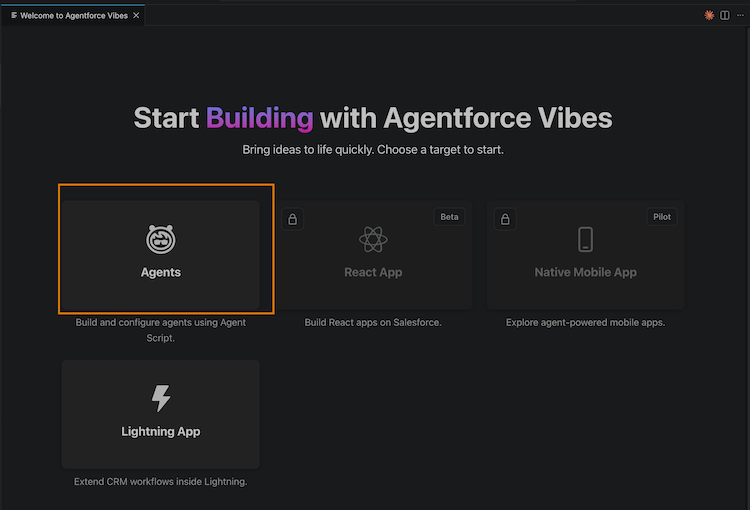Click the orange Agentforce Vibes icon in the editor actions

click(709, 15)
